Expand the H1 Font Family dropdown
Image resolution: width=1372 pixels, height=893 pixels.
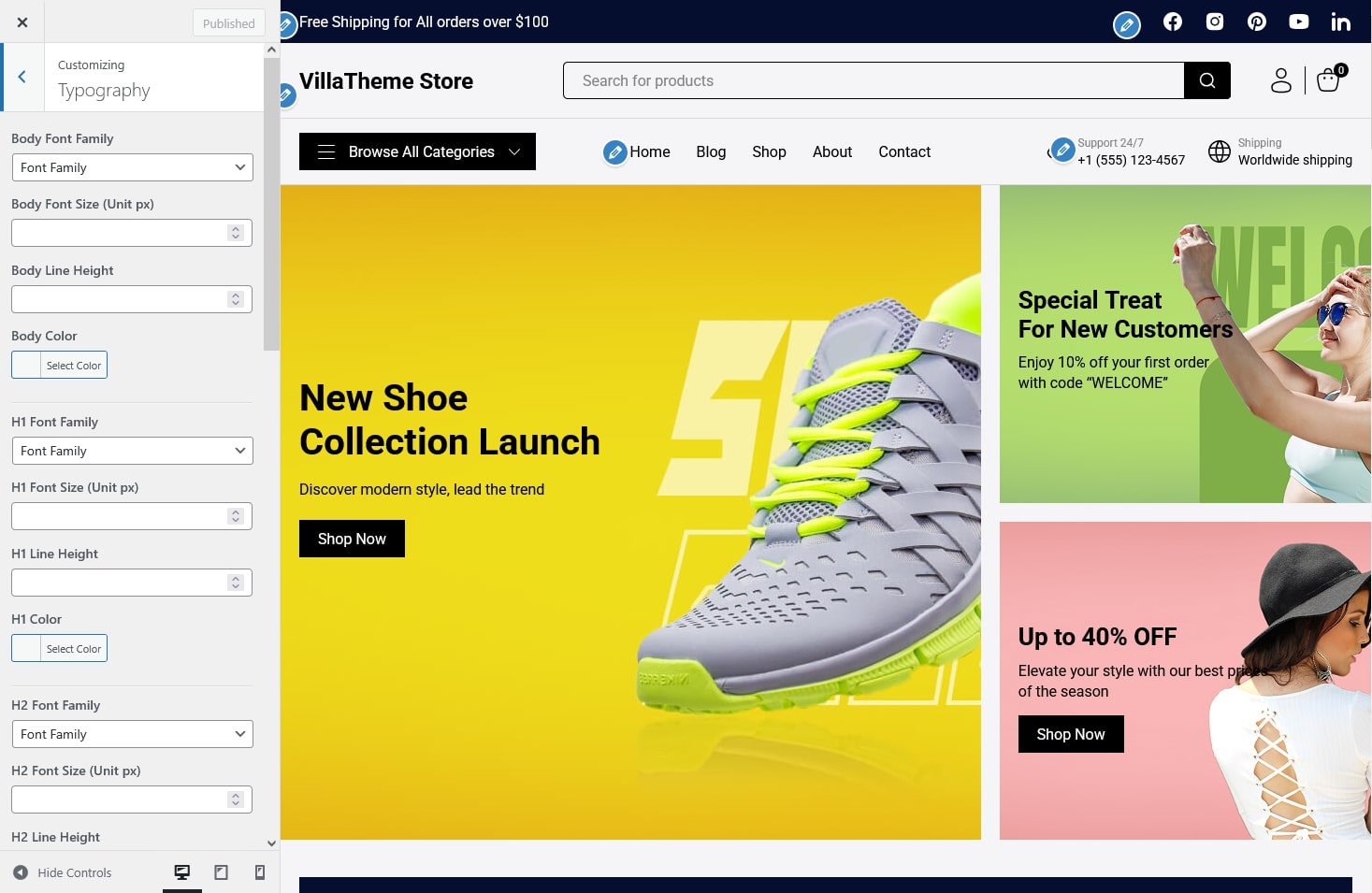point(132,451)
